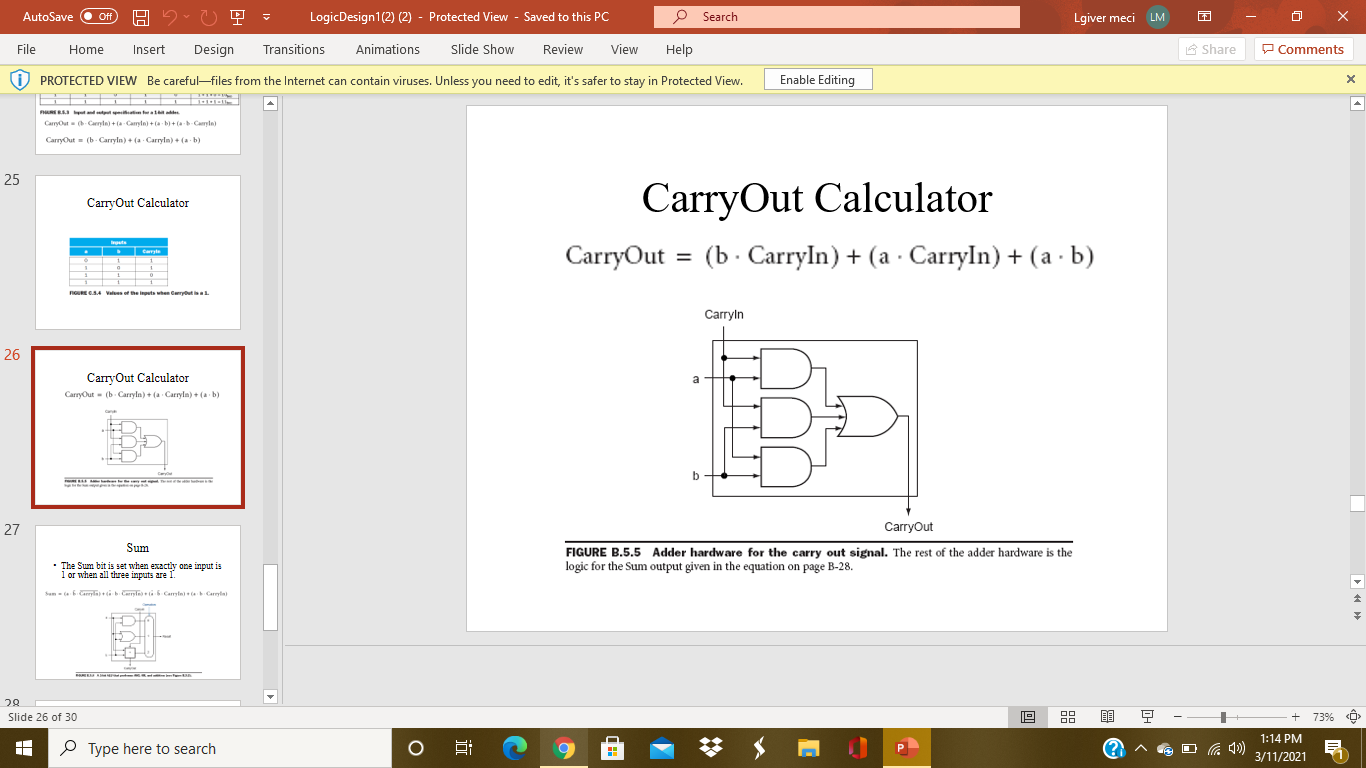
Task: Click the zoom in plus button
Action: pos(1295,717)
